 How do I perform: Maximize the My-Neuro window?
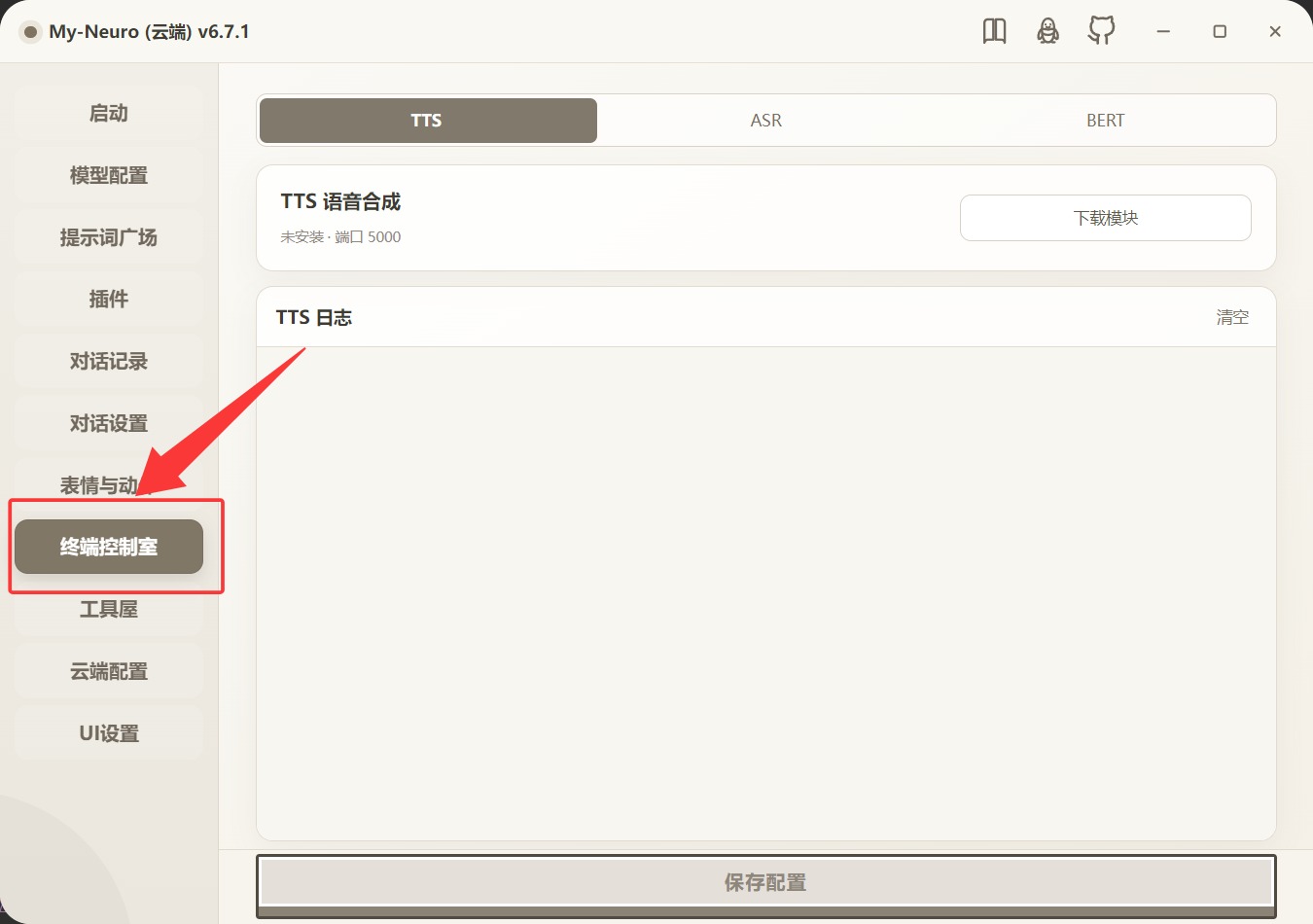click(x=1220, y=31)
